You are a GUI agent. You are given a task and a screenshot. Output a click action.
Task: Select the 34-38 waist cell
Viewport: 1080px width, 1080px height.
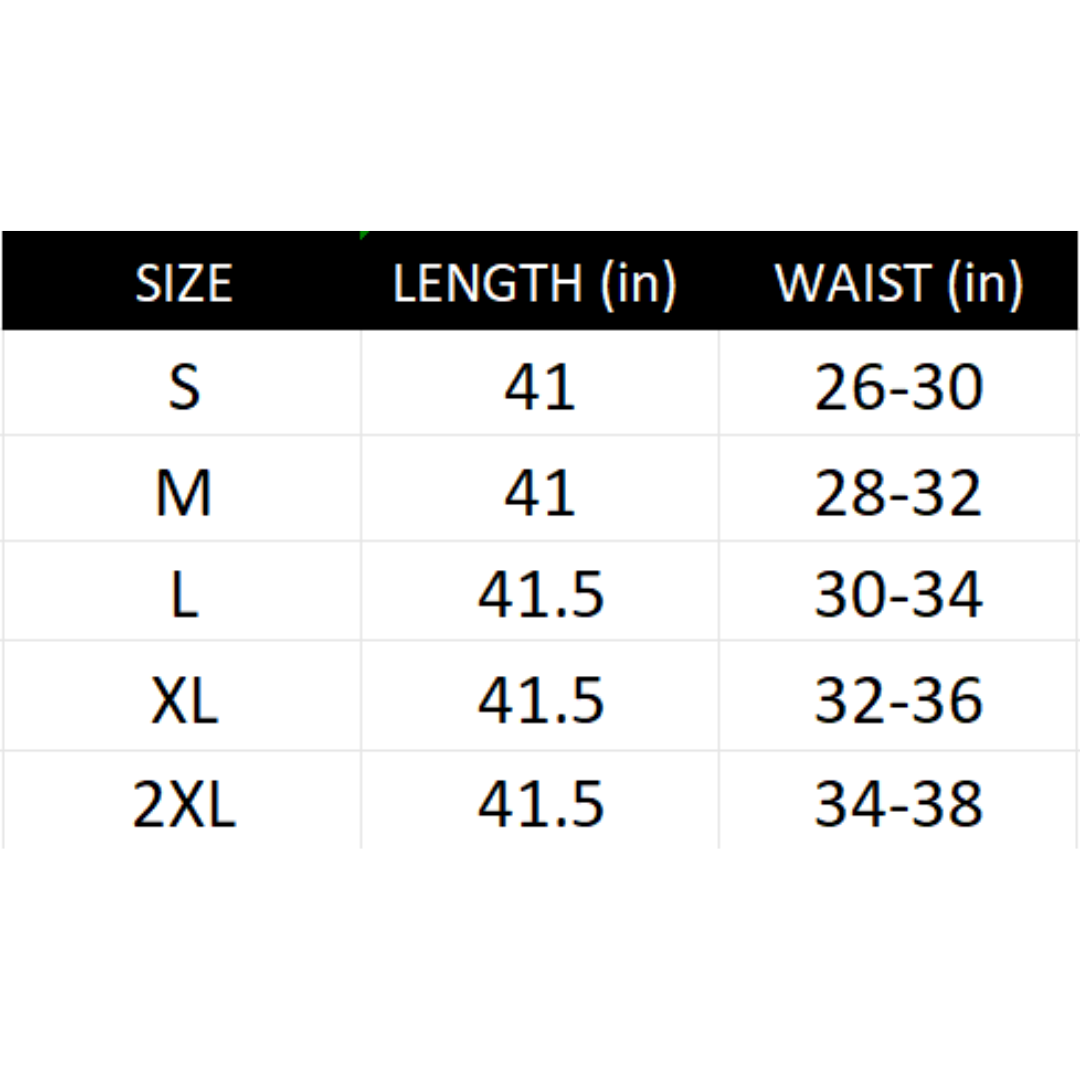click(x=899, y=804)
